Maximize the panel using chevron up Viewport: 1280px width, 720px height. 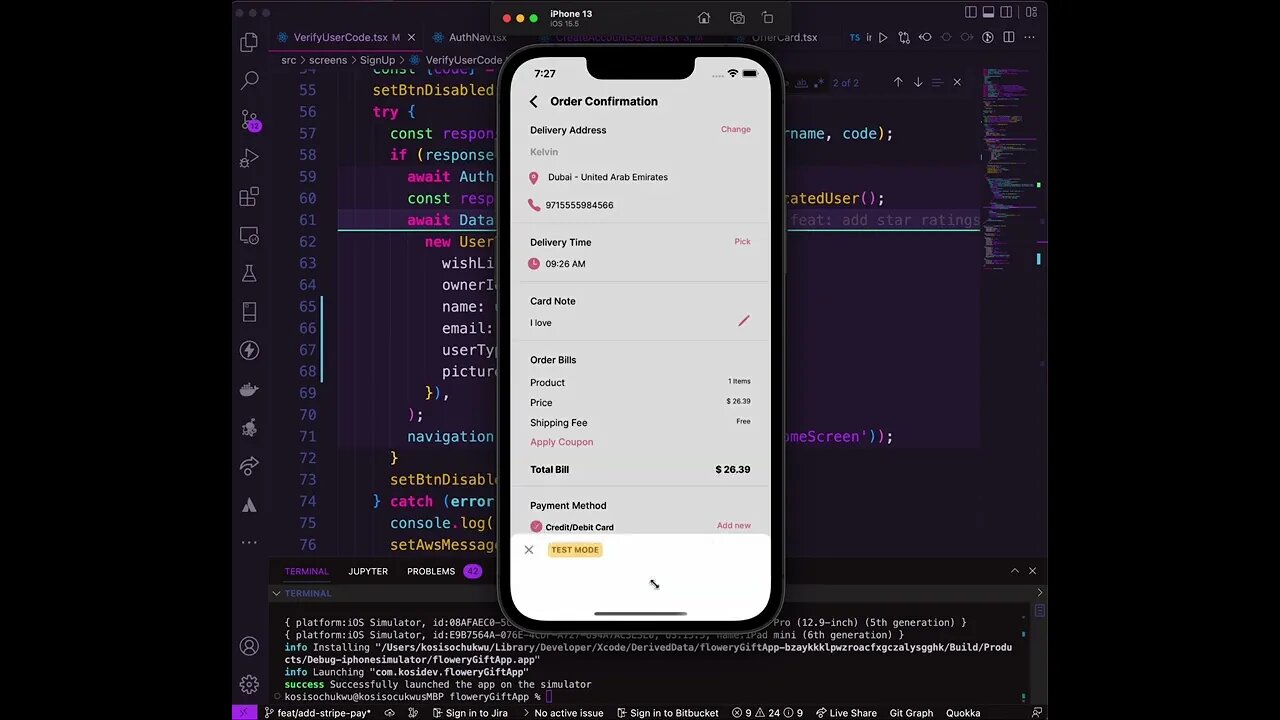click(x=1015, y=571)
